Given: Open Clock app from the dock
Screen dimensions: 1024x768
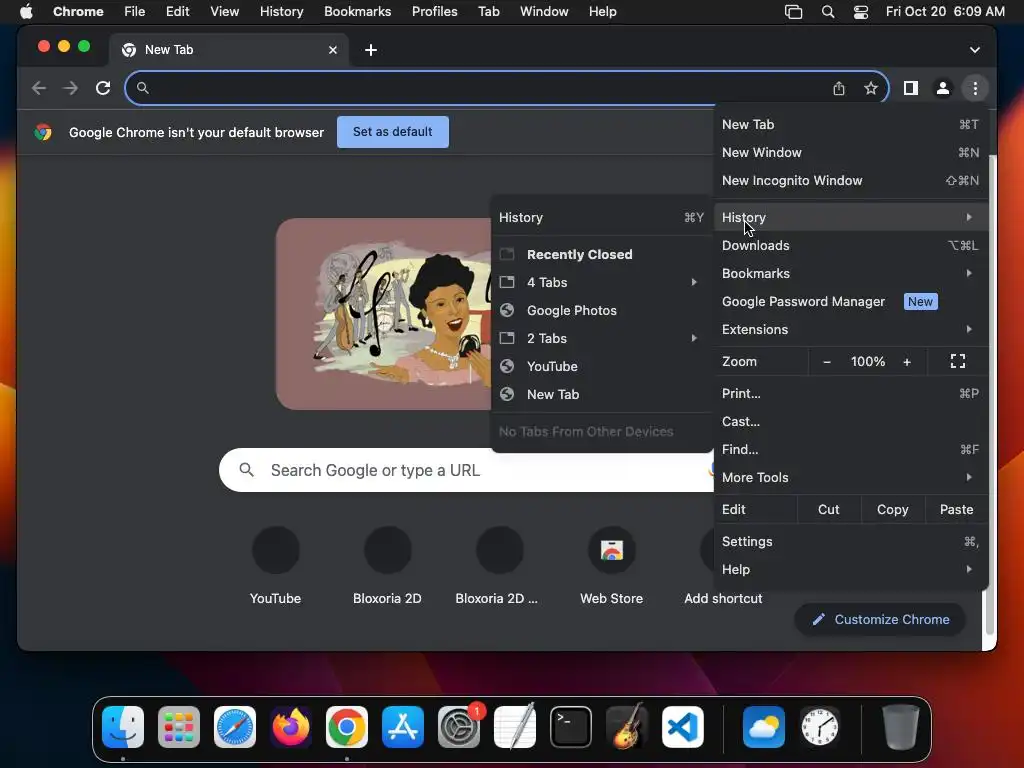Looking at the screenshot, I should coord(820,727).
